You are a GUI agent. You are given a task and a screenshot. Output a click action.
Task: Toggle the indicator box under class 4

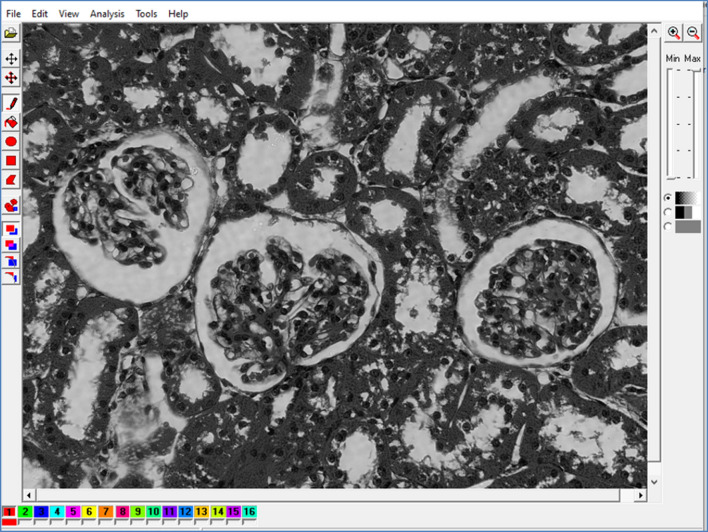click(x=57, y=522)
